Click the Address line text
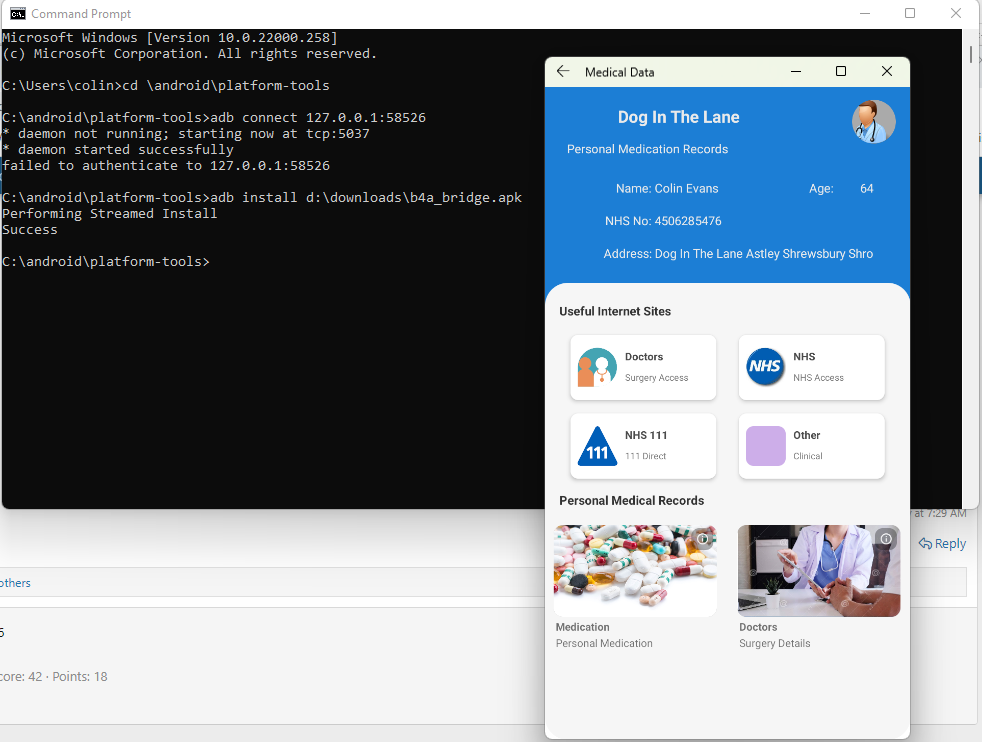 (x=738, y=254)
